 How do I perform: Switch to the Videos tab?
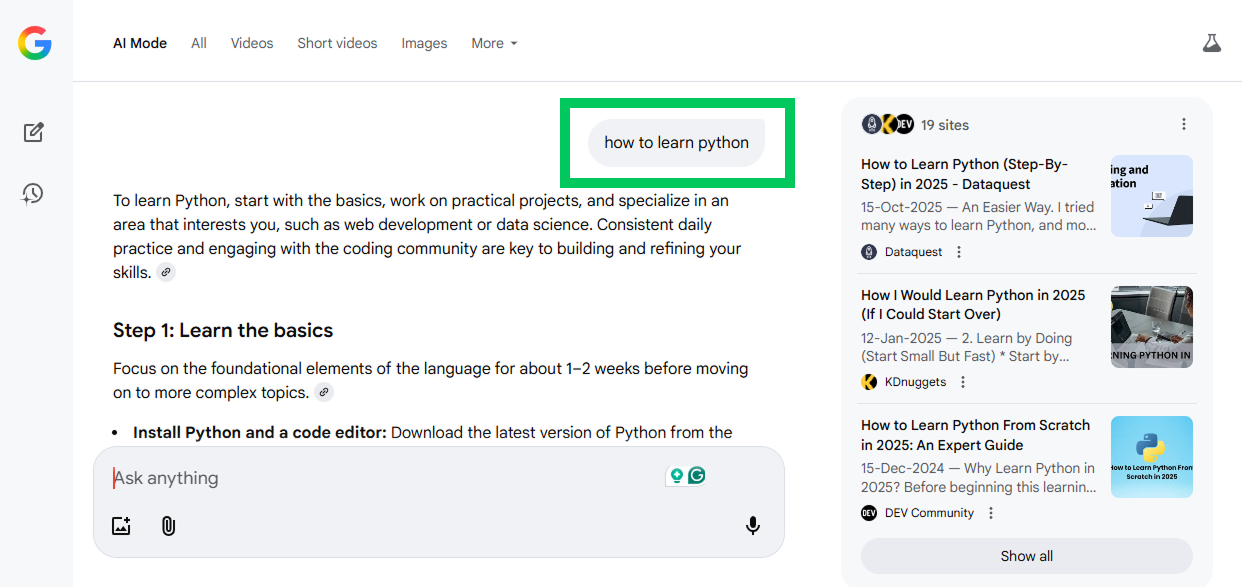tap(251, 43)
